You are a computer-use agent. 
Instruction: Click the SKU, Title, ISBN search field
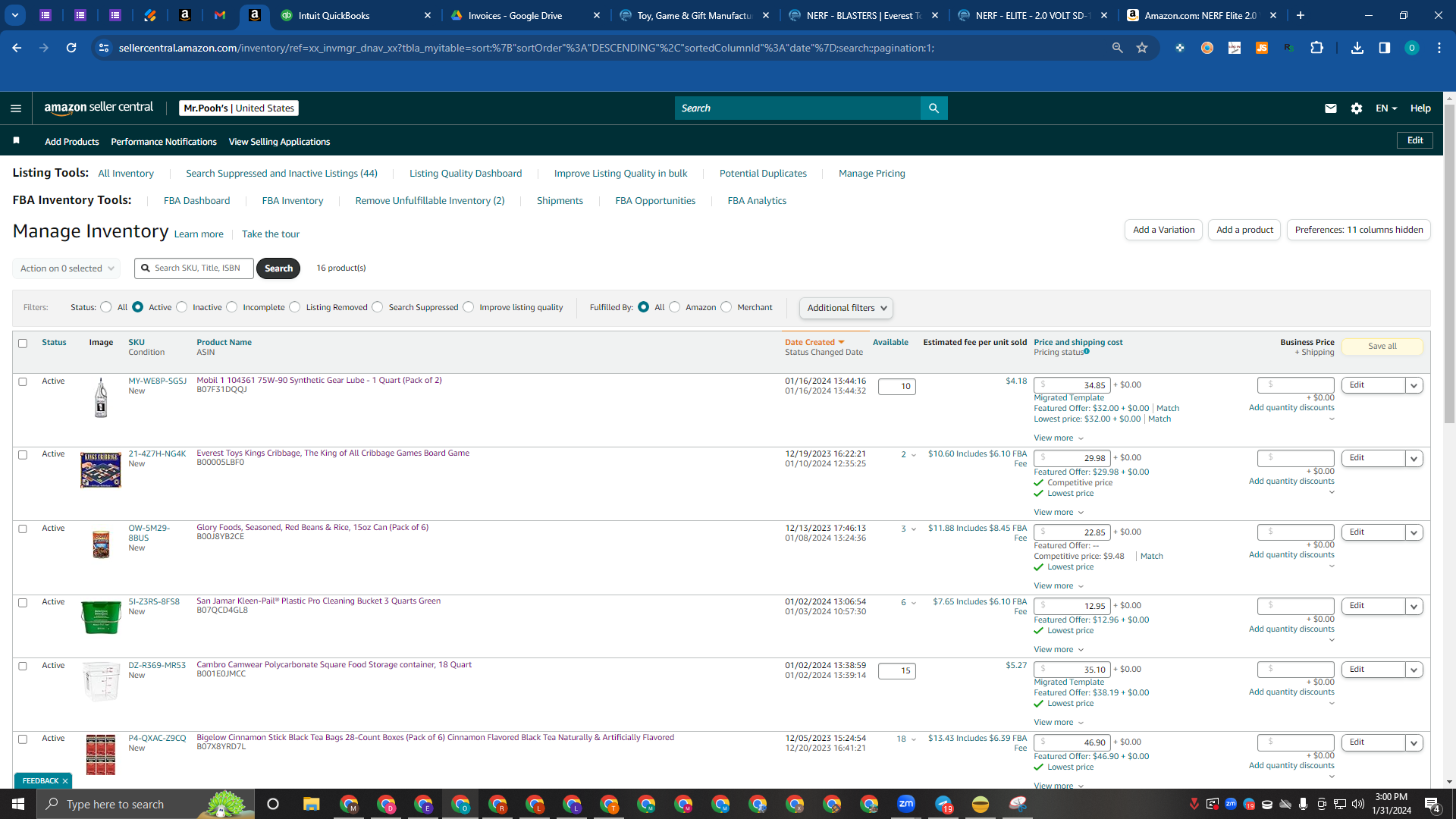[x=194, y=268]
